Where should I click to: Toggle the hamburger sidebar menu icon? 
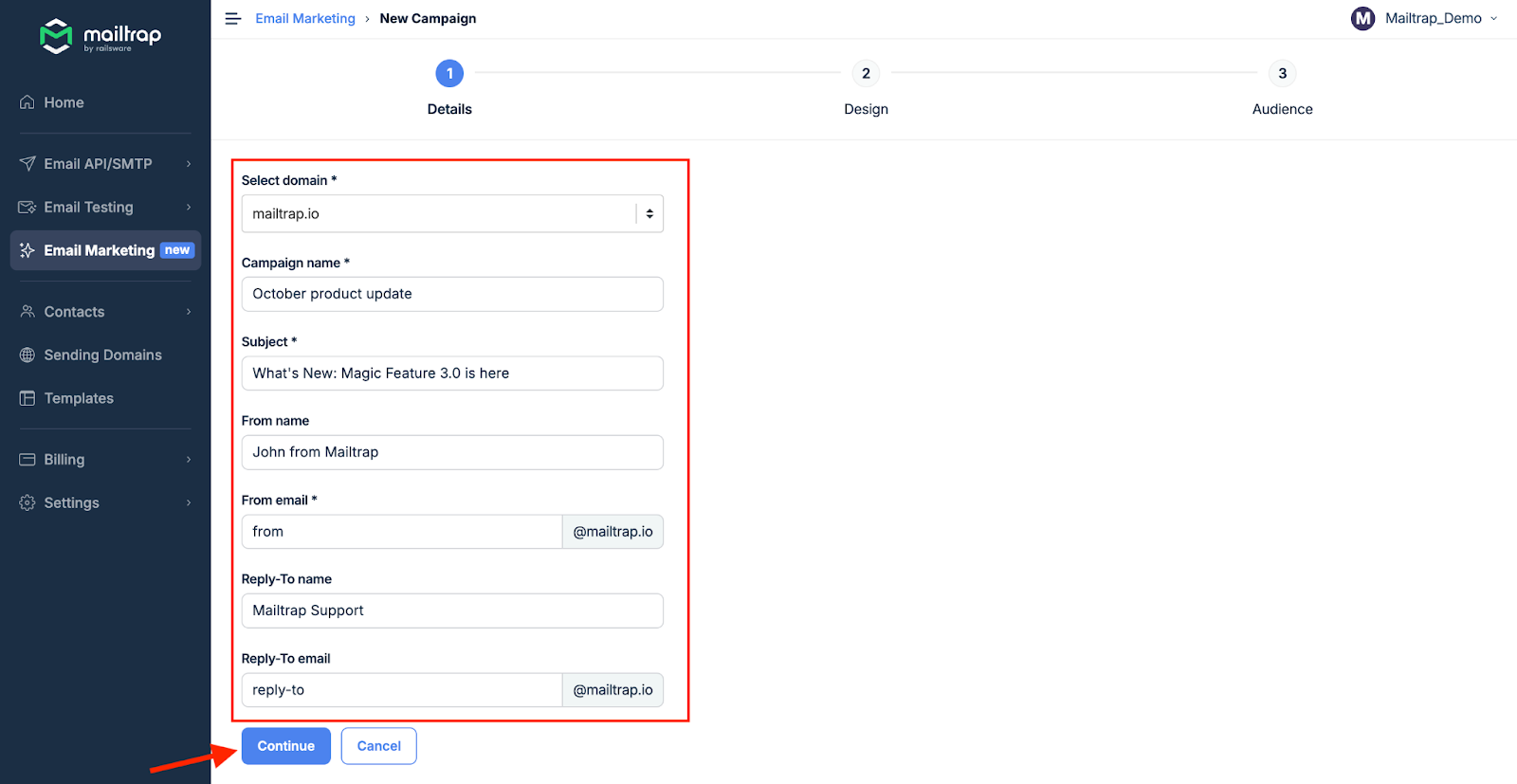click(232, 19)
